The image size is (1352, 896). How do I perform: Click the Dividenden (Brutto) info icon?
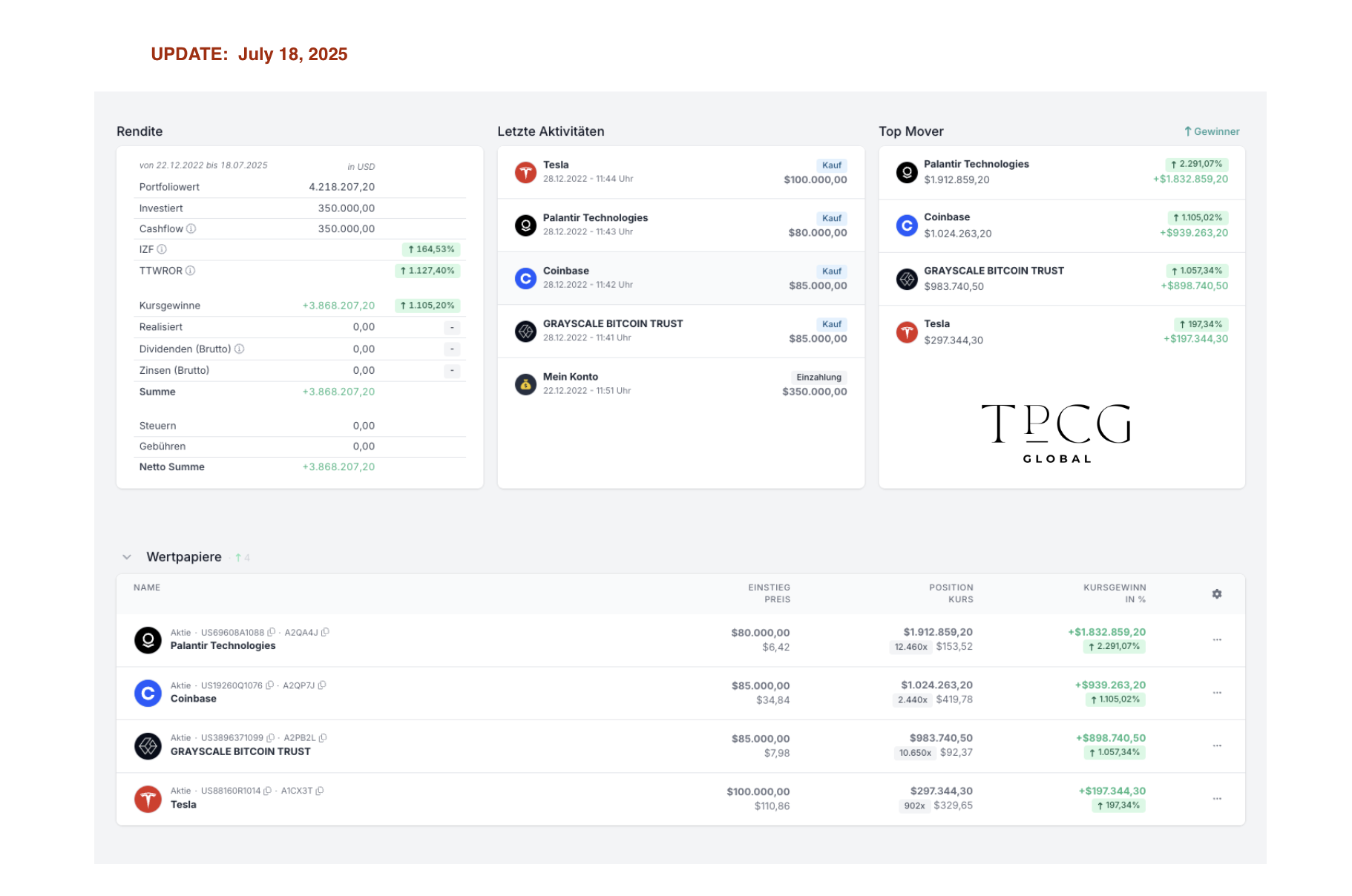click(239, 349)
